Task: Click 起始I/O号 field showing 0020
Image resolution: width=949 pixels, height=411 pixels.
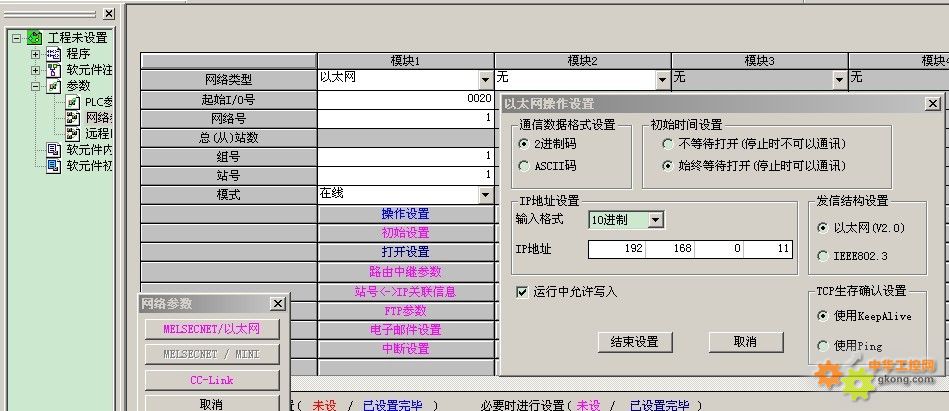Action: pyautogui.click(x=406, y=100)
